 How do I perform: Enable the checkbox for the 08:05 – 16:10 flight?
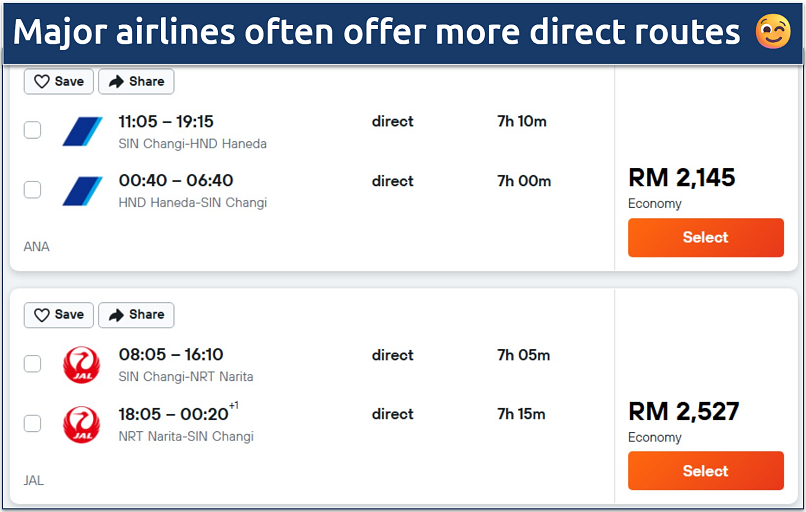click(33, 364)
